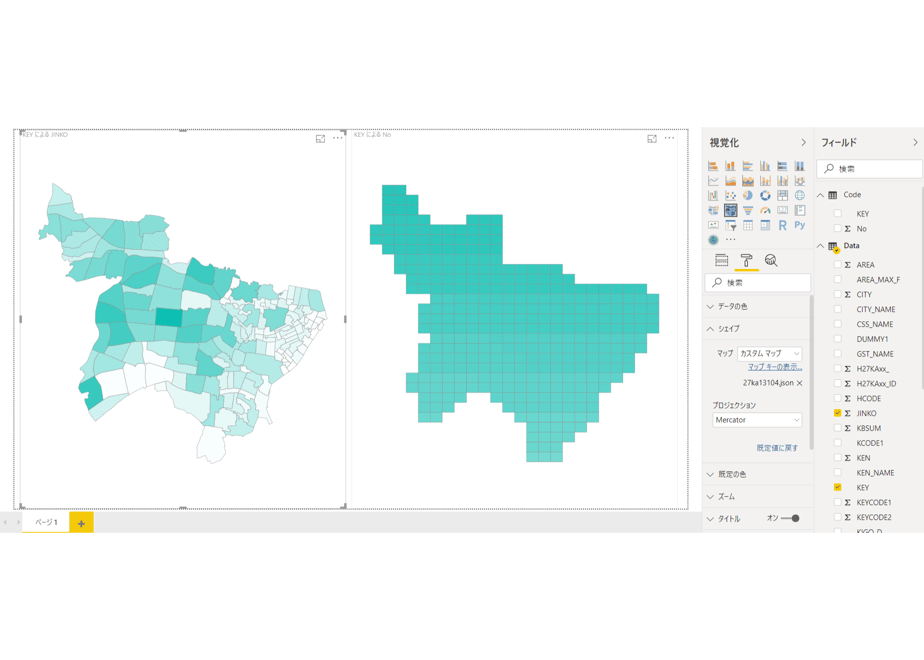
Task: Select the table visual
Action: click(748, 225)
